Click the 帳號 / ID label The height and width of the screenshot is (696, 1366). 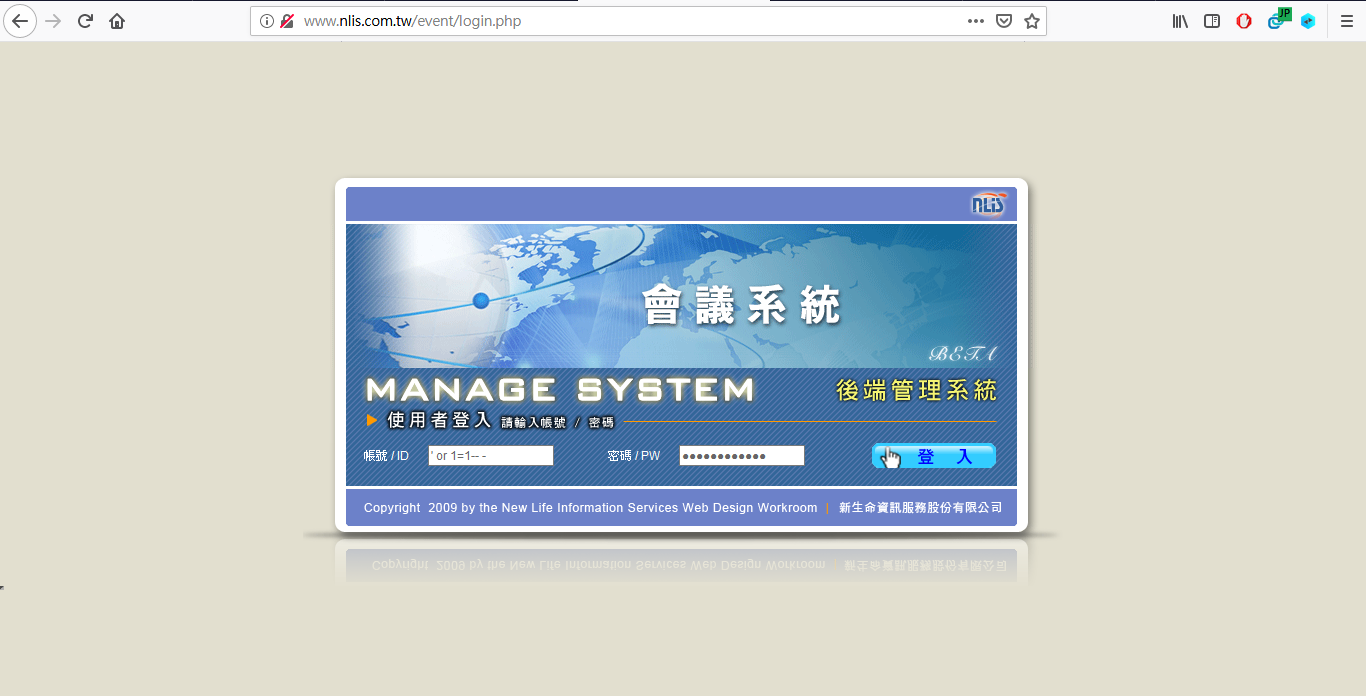[x=386, y=456]
